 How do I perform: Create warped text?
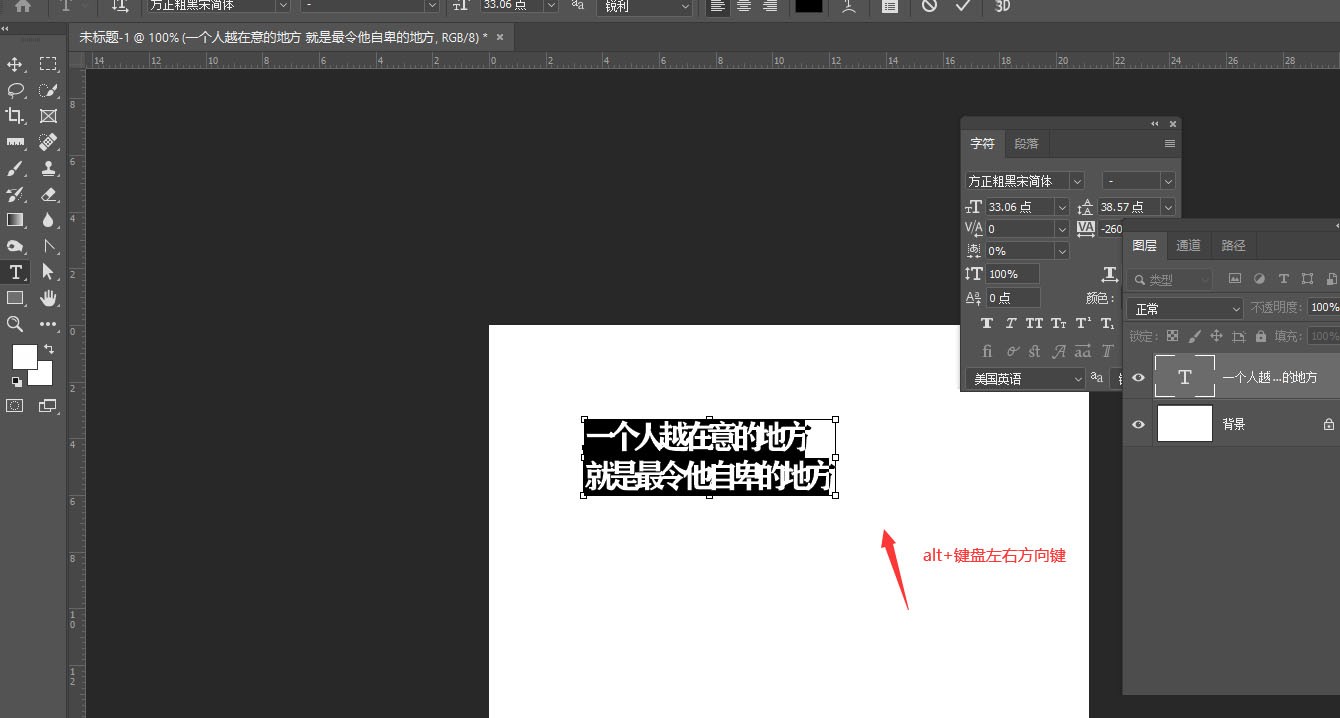coord(849,6)
